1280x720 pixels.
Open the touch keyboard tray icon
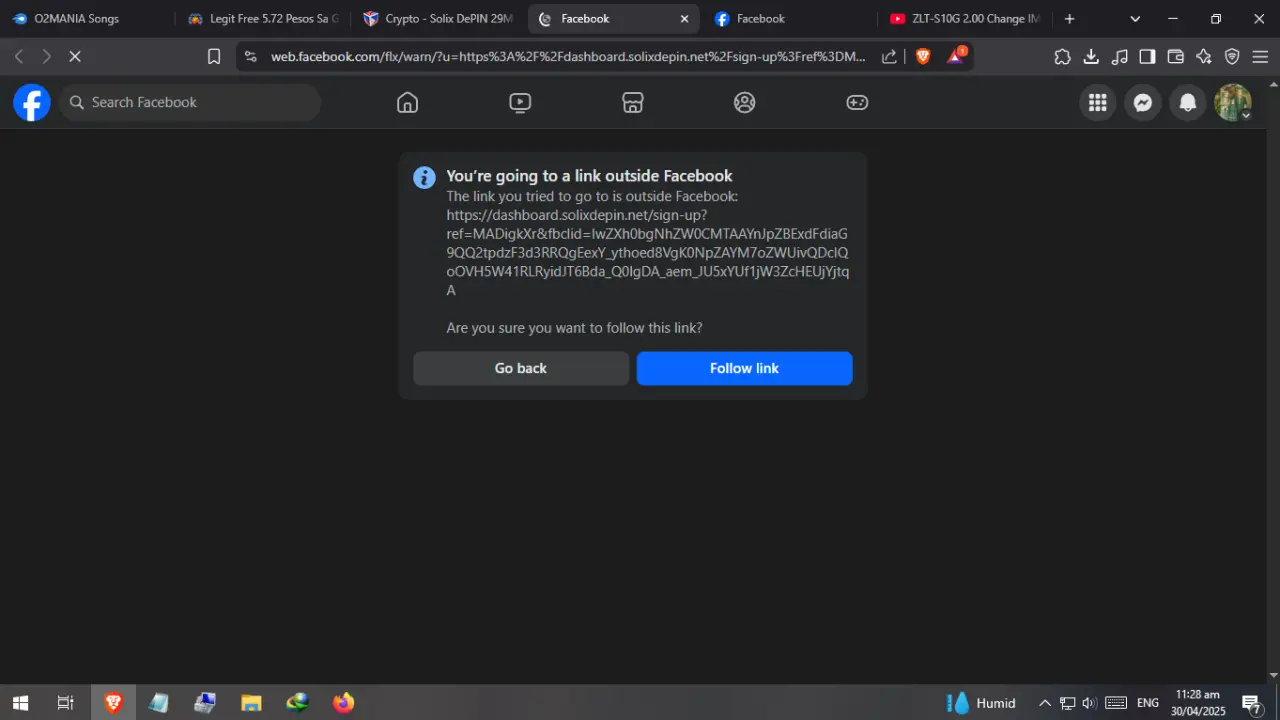[x=1116, y=703]
